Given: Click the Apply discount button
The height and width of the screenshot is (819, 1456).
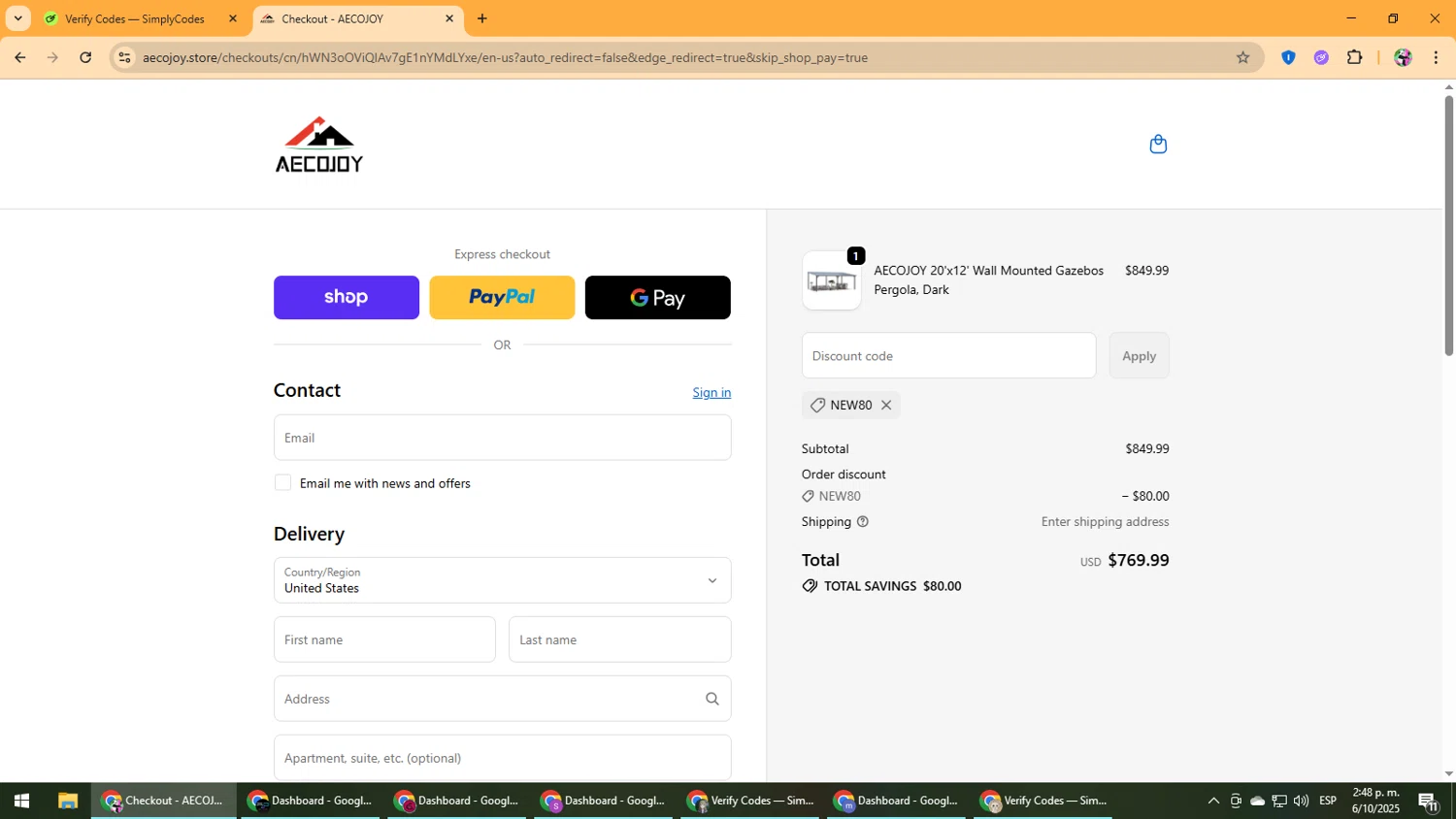Looking at the screenshot, I should [1139, 356].
